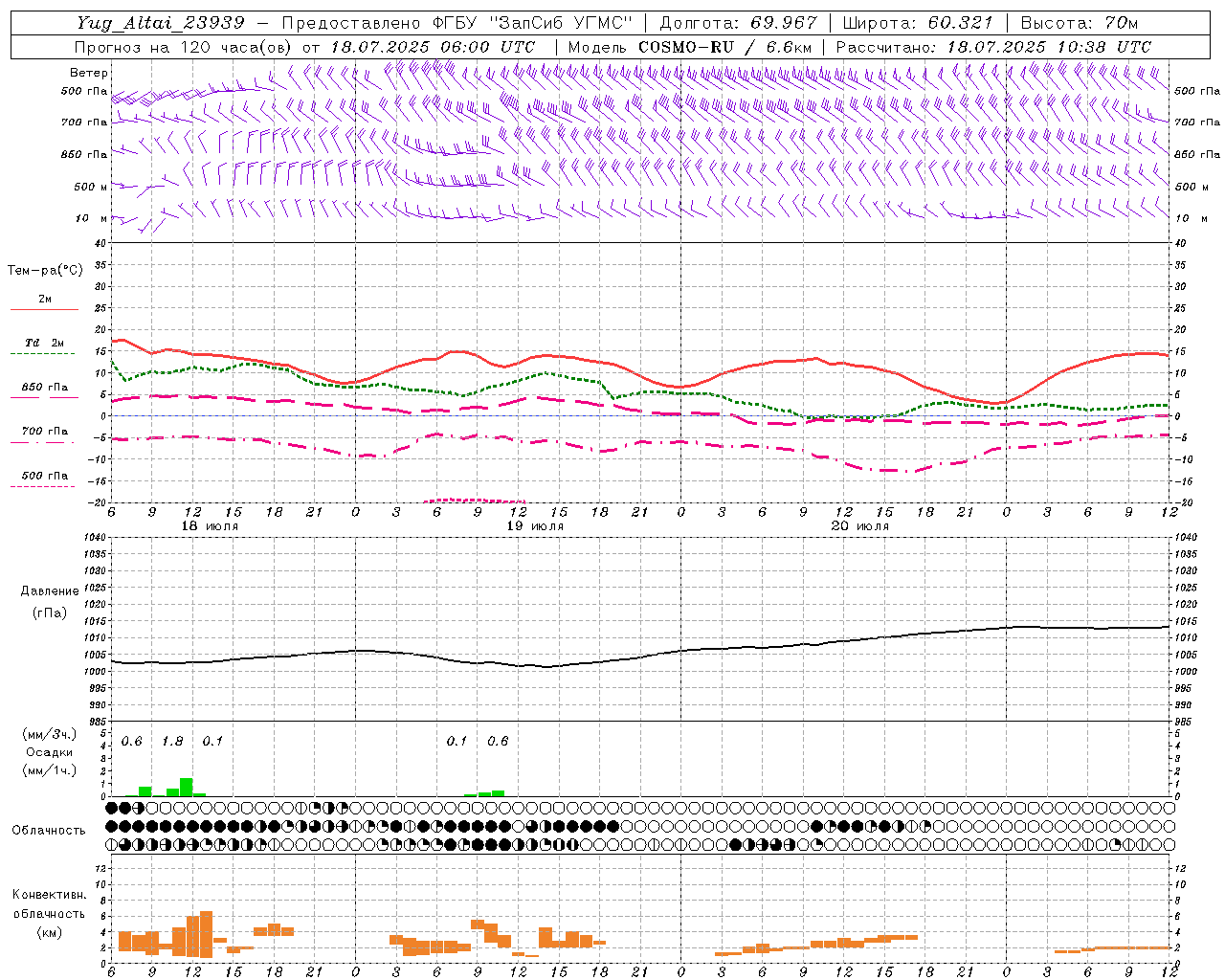Click the 10 м wind level label on left
This screenshot has width=1225, height=980.
92,218
